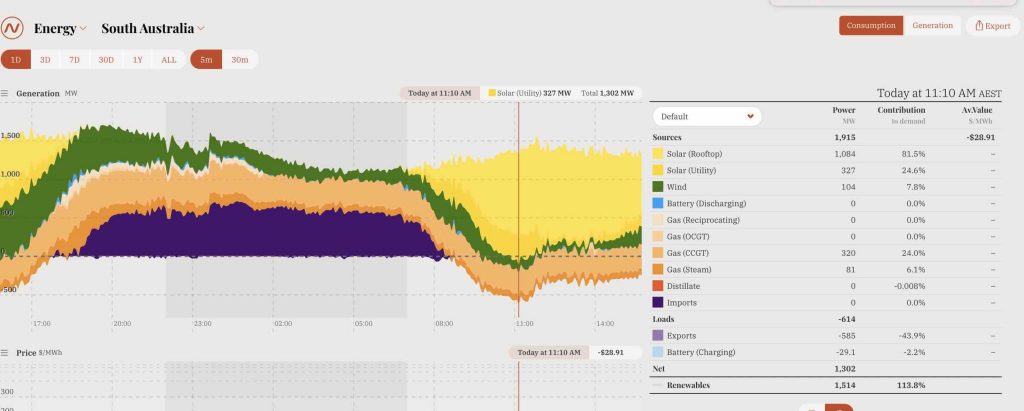Toggle Wind legend color square

[x=658, y=187]
